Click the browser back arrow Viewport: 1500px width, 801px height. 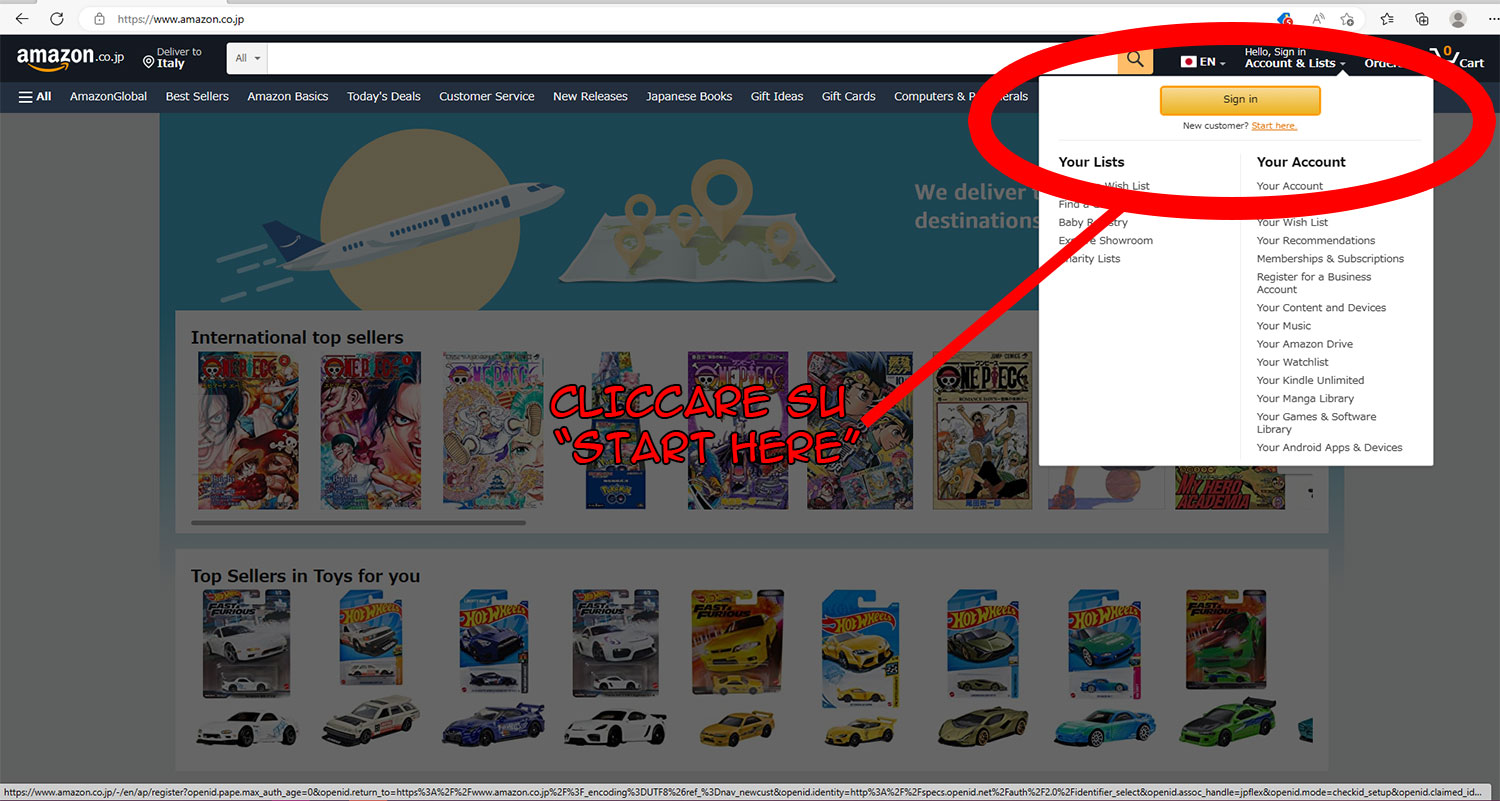coord(21,18)
